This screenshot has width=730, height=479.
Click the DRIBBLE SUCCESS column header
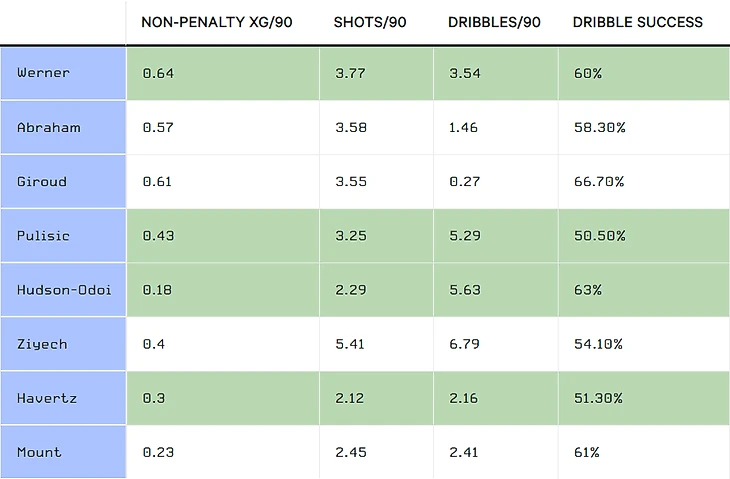click(x=637, y=22)
